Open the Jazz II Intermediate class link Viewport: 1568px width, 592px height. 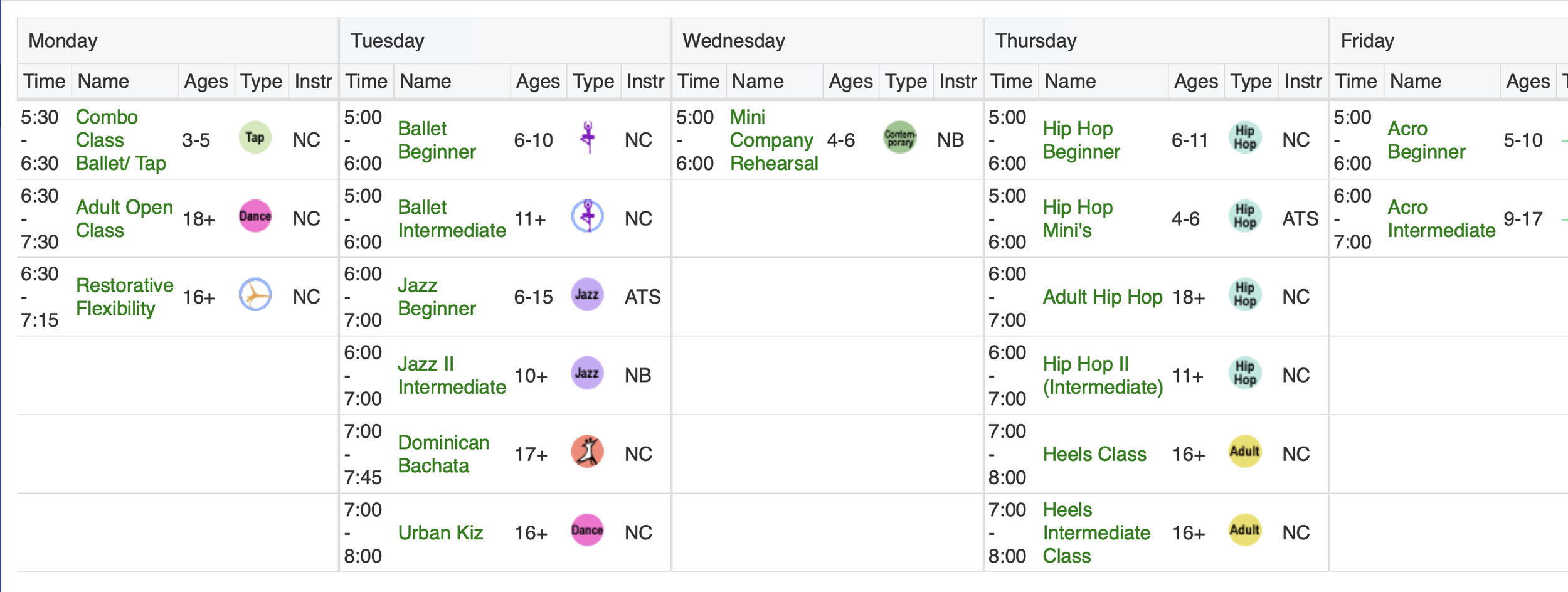[x=452, y=376]
